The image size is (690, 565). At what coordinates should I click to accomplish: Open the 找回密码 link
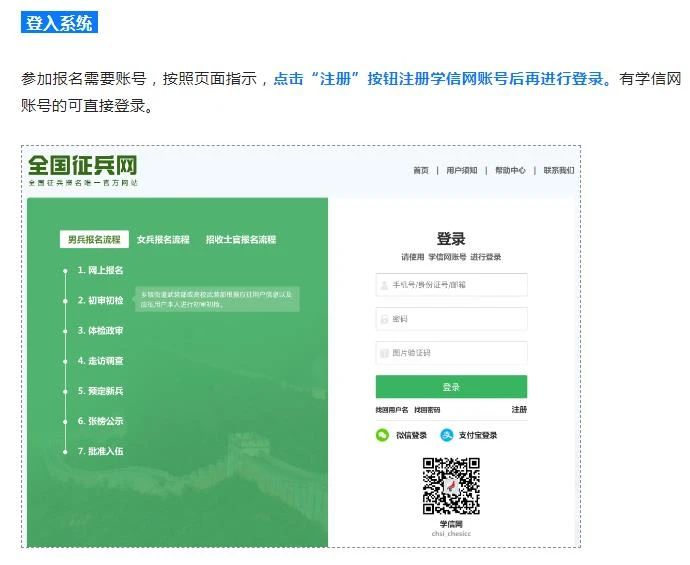click(x=427, y=410)
